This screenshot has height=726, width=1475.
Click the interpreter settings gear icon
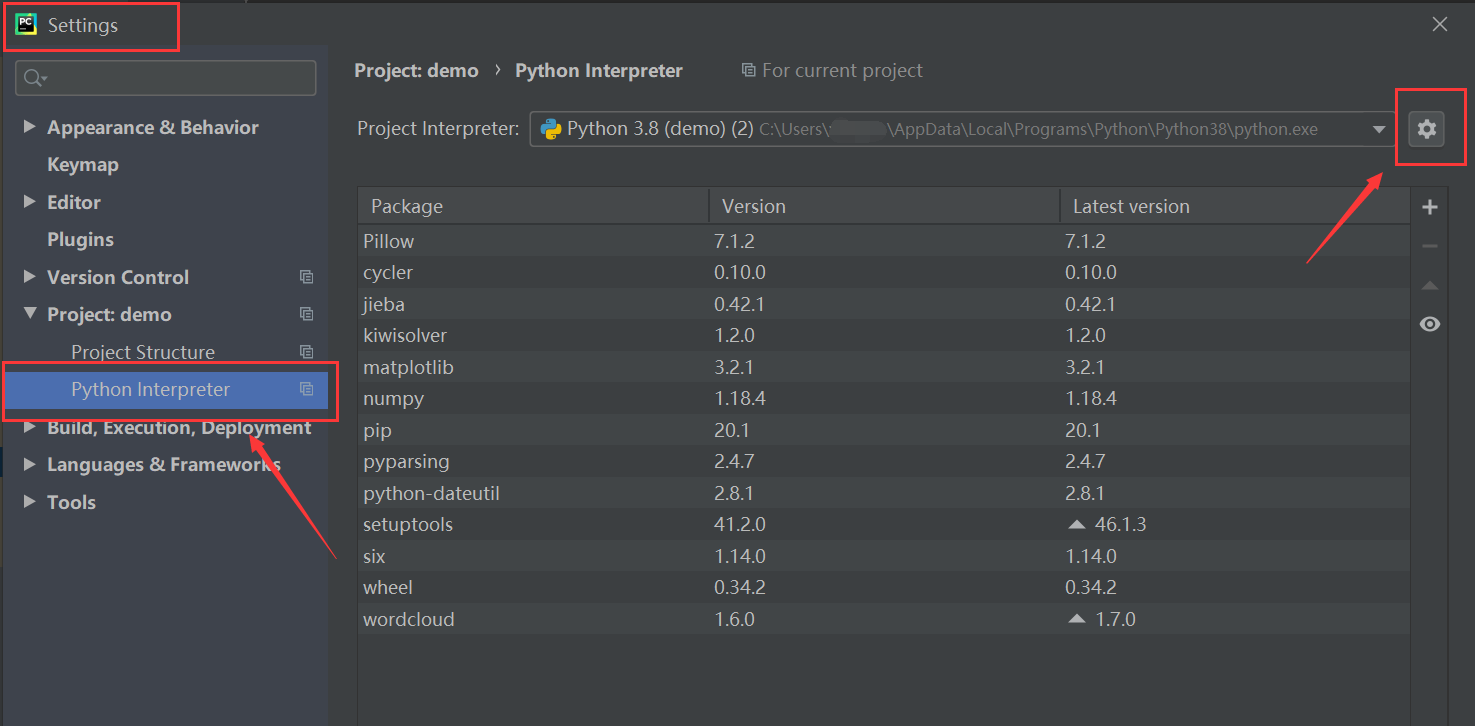[x=1426, y=128]
